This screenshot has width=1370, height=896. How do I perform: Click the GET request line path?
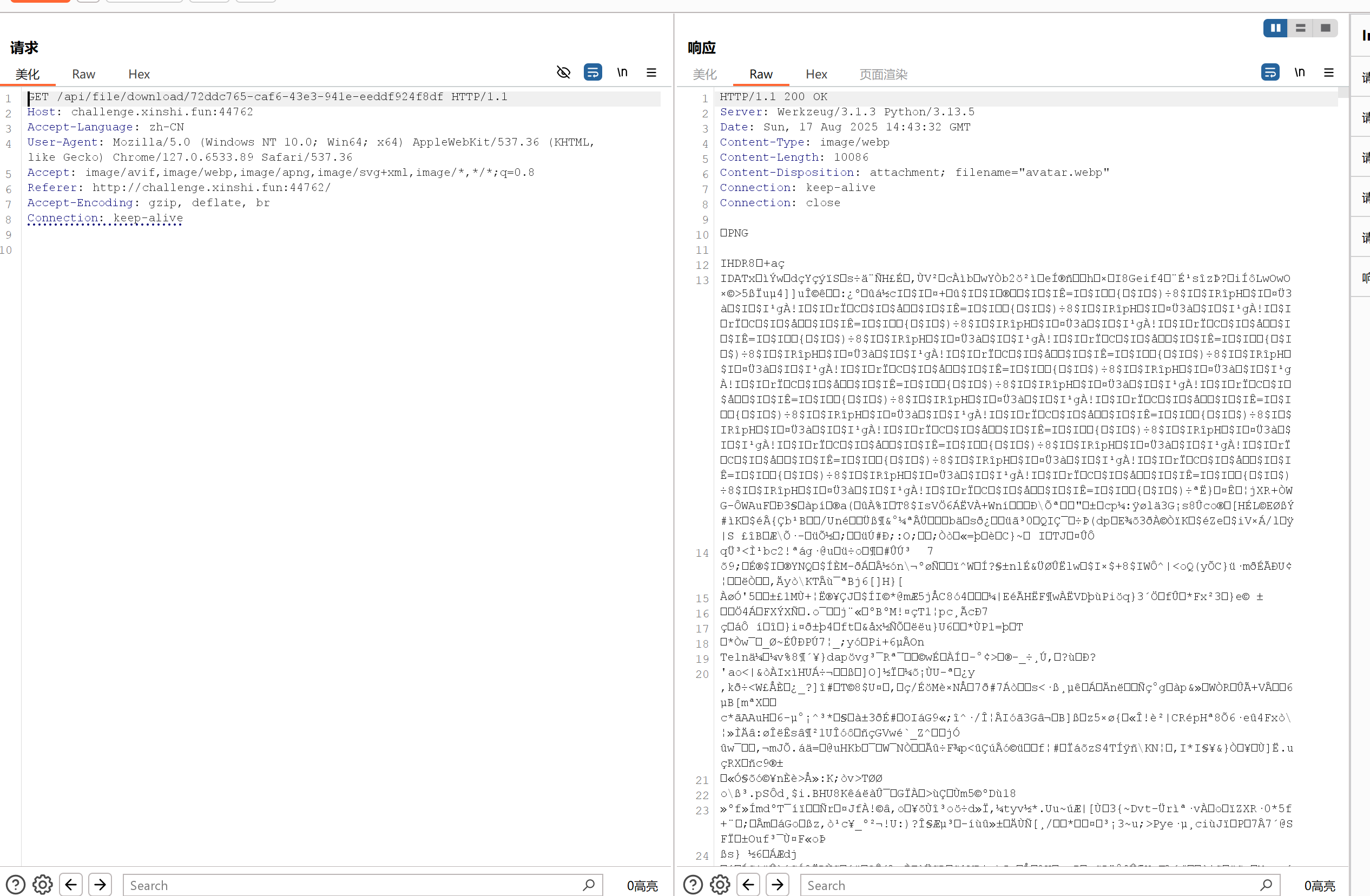click(251, 97)
